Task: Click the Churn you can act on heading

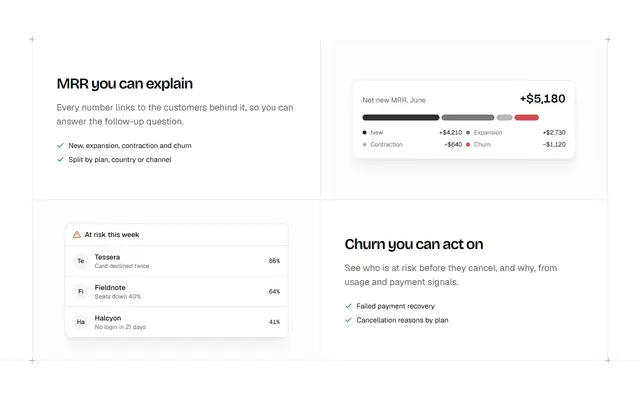Action: pyautogui.click(x=414, y=244)
